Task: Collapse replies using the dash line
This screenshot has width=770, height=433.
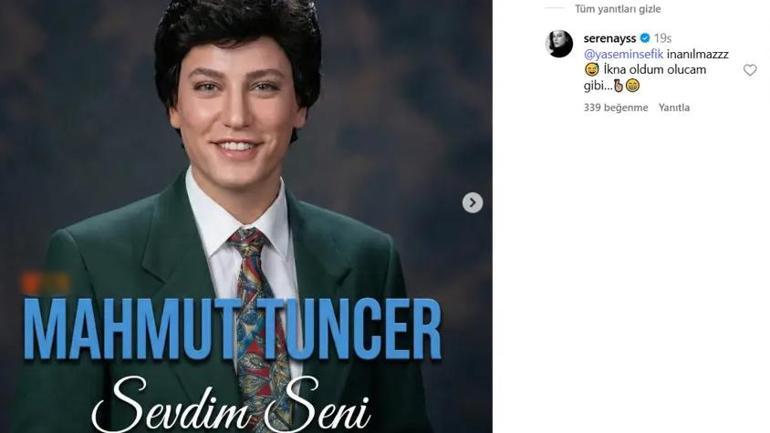Action: [x=557, y=9]
